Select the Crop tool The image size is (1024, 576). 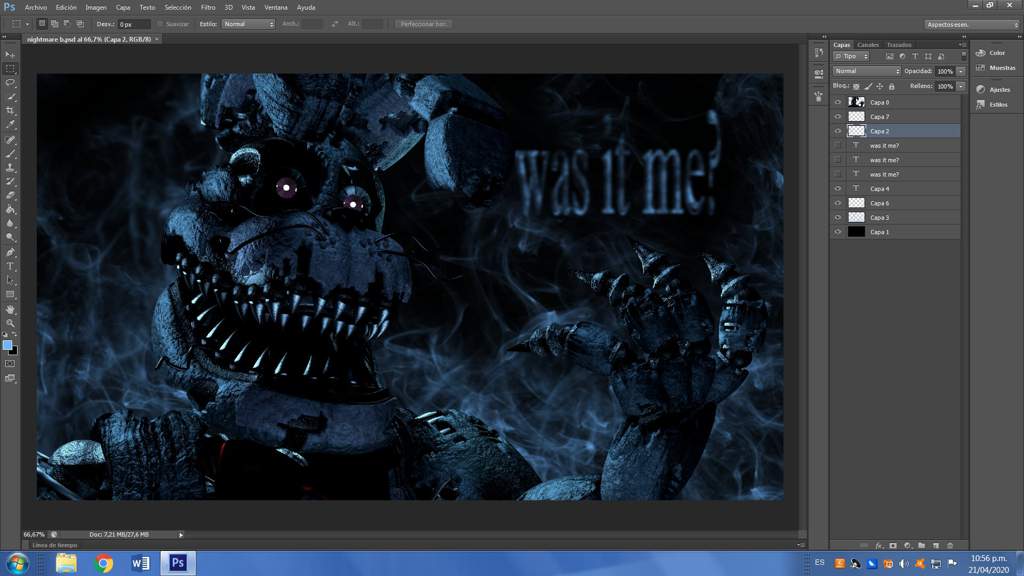pos(10,110)
